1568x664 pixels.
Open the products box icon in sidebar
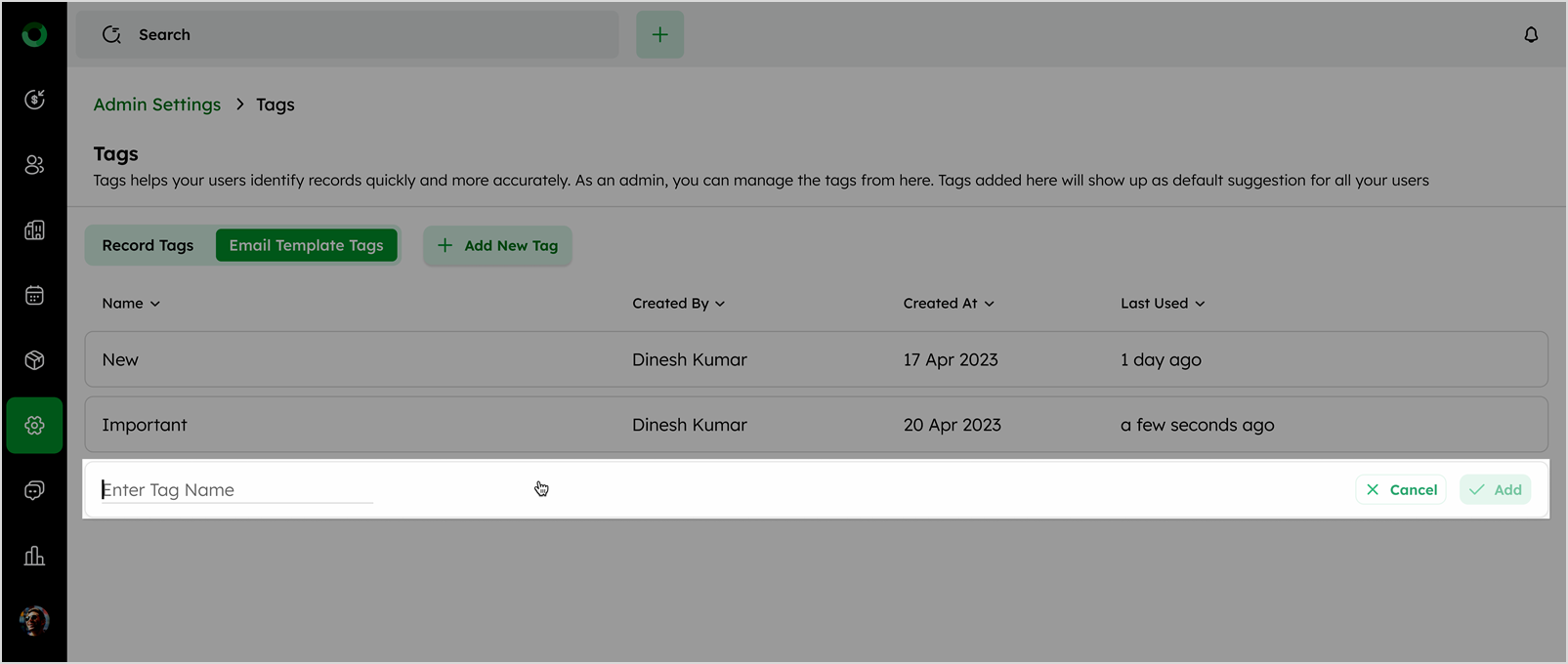pyautogui.click(x=34, y=360)
